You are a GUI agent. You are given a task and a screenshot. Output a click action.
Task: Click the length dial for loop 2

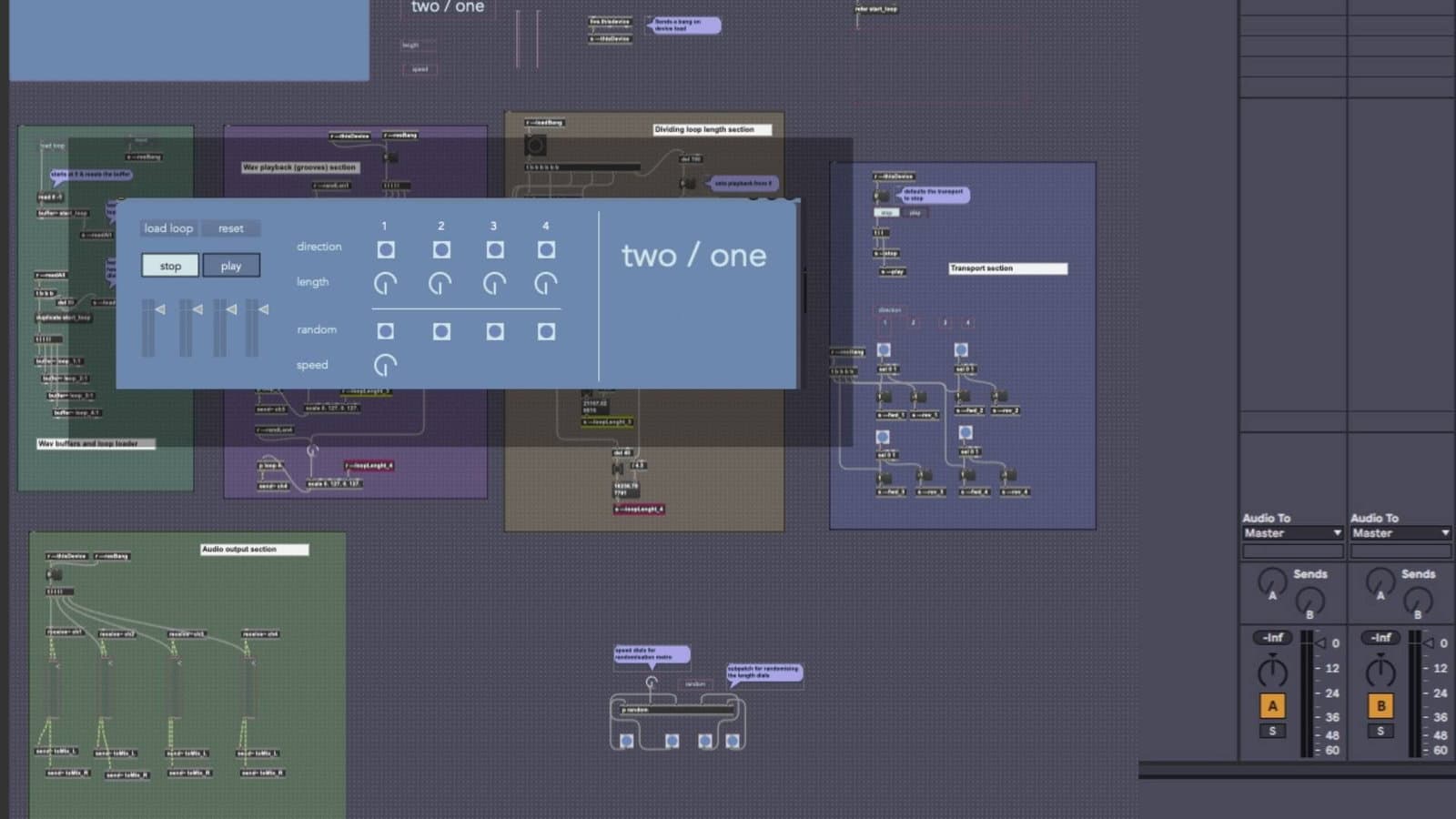440,284
